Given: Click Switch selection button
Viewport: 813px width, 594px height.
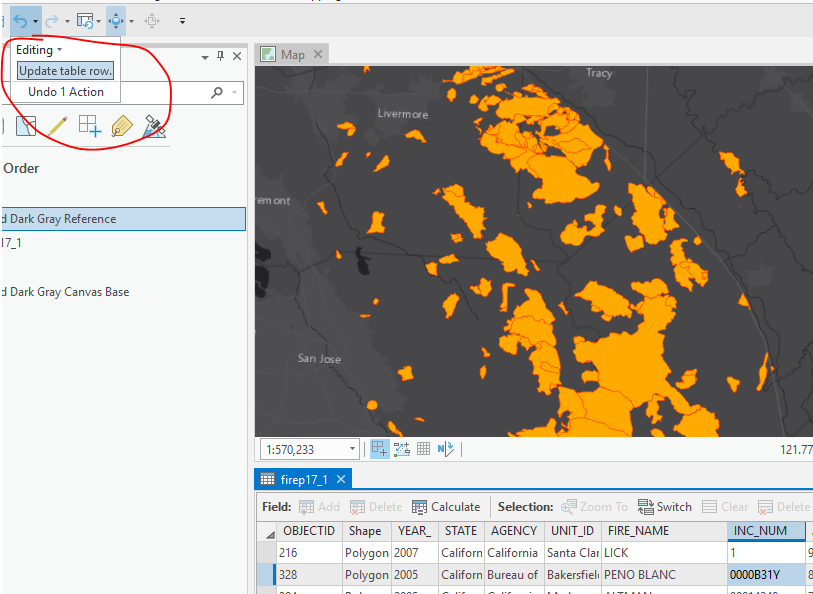Looking at the screenshot, I should 665,507.
